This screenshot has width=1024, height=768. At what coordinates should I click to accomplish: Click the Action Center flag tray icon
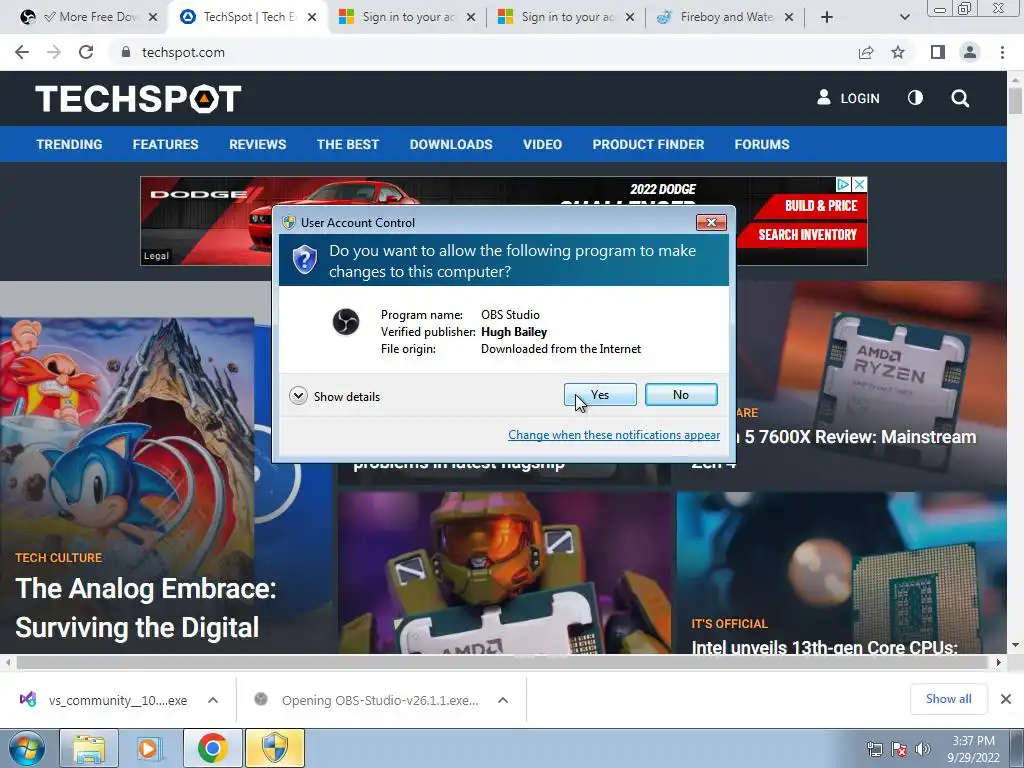[899, 749]
